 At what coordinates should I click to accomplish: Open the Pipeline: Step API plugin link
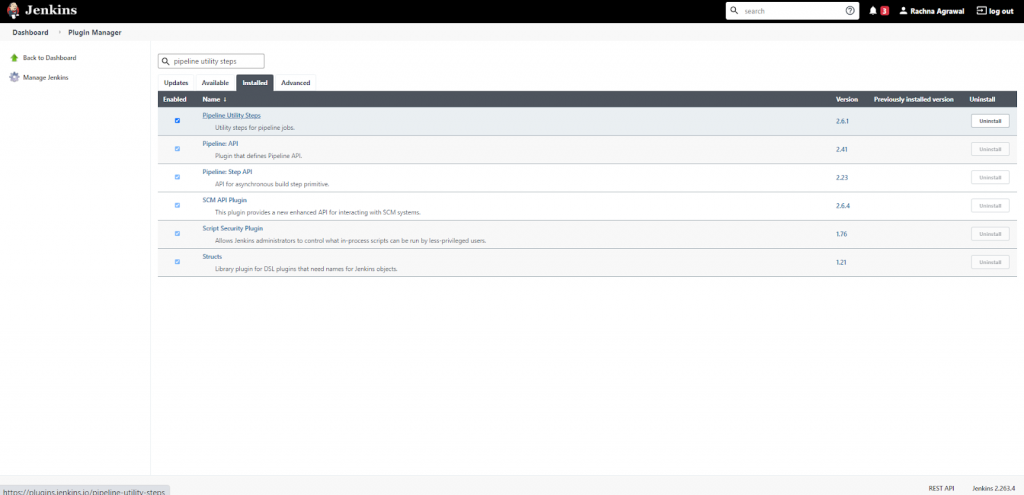point(227,172)
